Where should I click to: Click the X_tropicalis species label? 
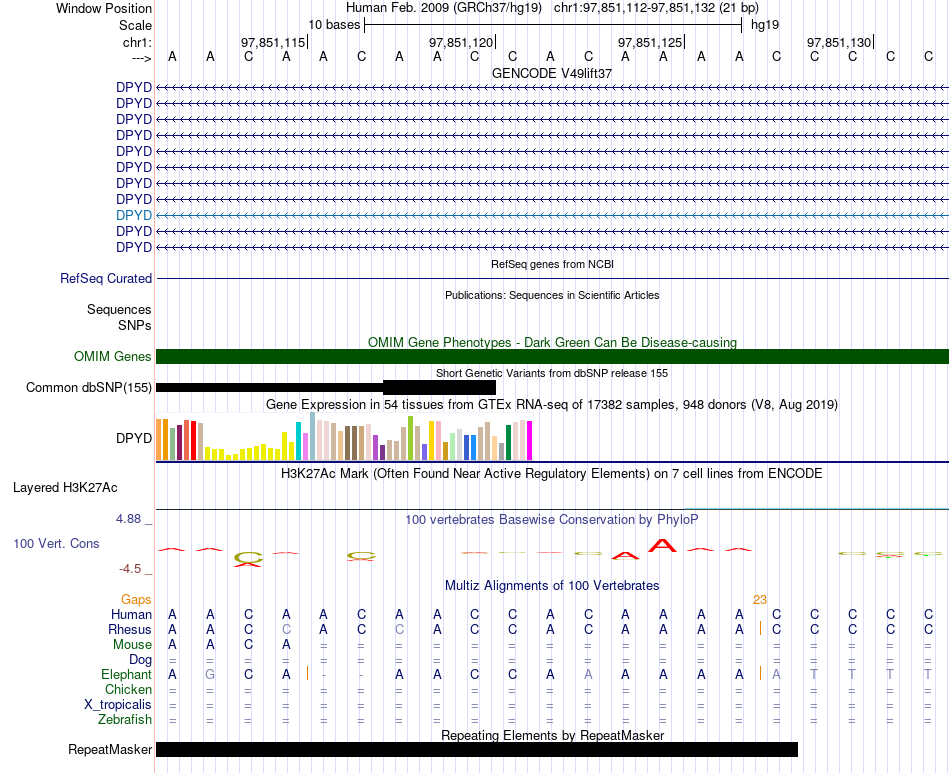(118, 705)
